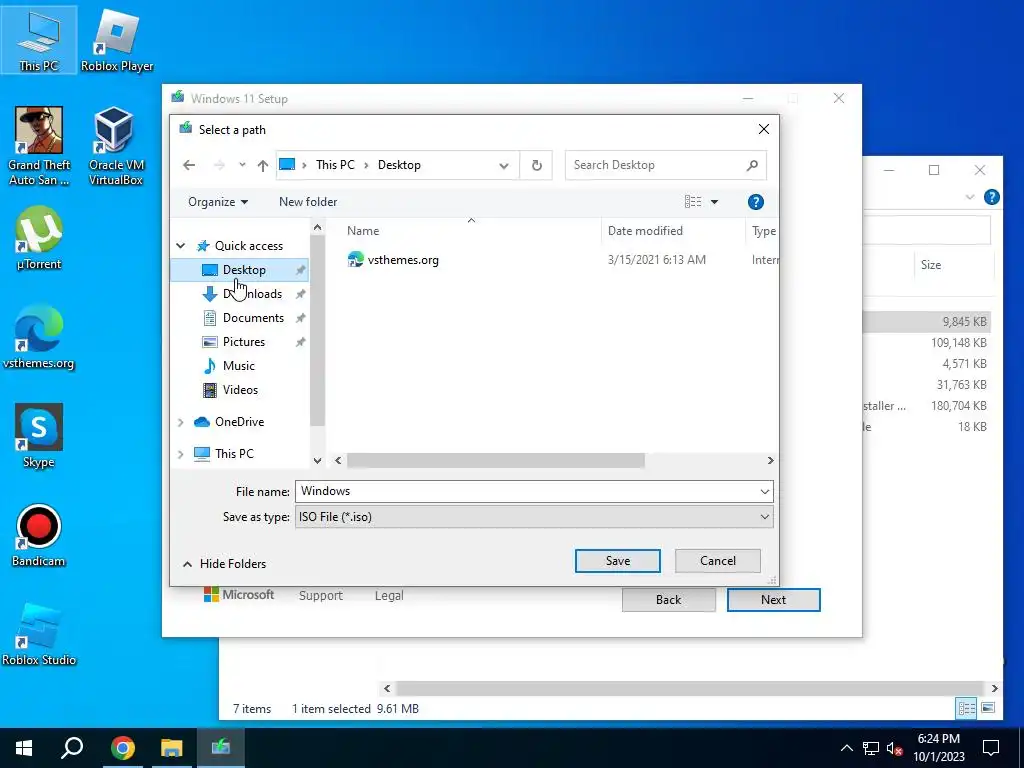Open This PC desktop icon

39,40
